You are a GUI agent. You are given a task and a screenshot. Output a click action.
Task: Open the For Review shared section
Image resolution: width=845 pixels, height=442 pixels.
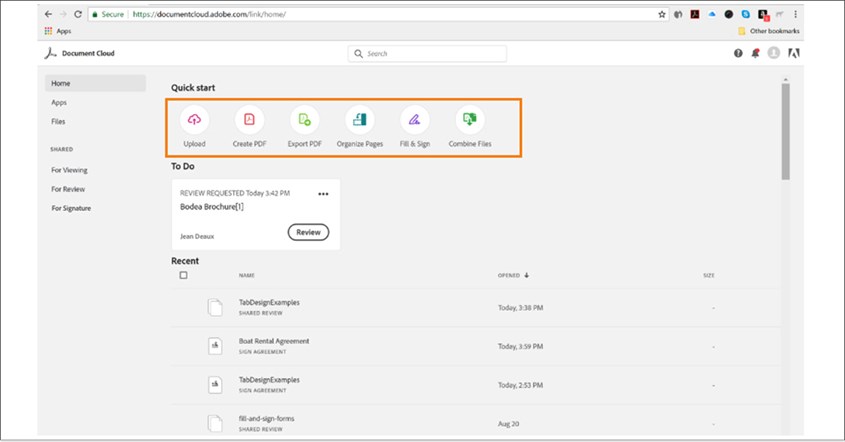pyautogui.click(x=68, y=189)
